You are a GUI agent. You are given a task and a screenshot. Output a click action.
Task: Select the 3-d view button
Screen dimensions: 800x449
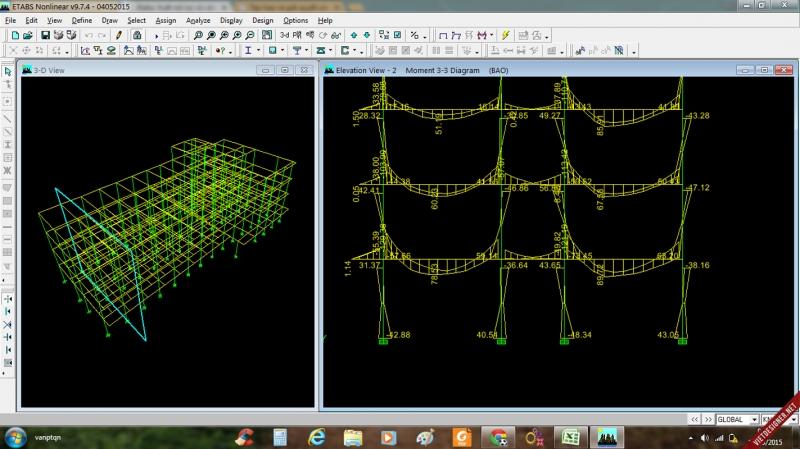point(285,35)
